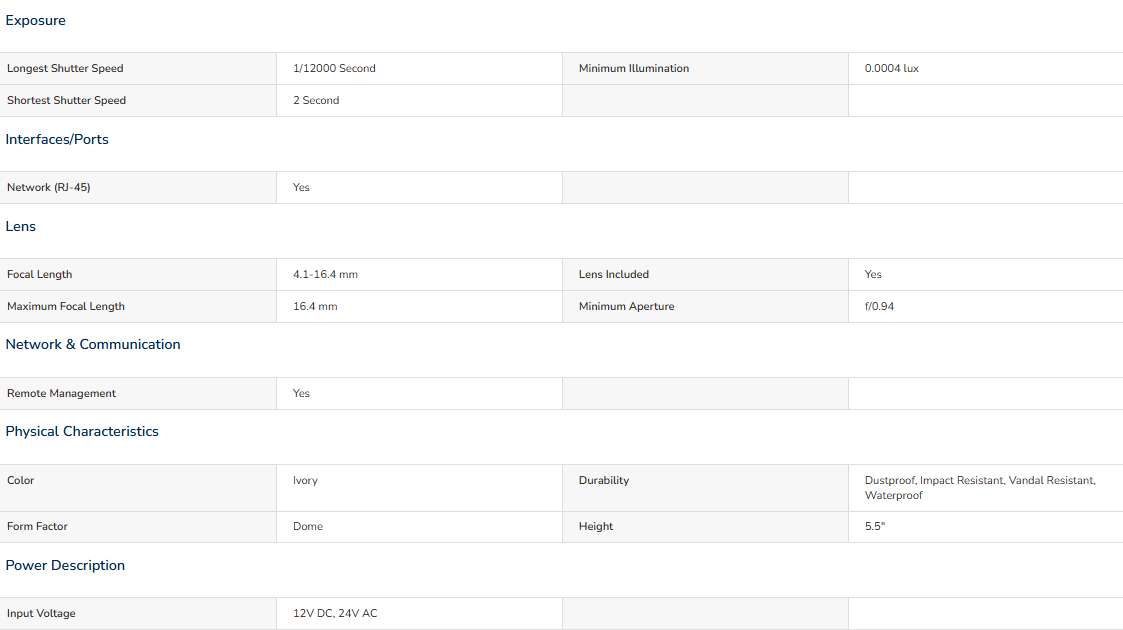This screenshot has width=1123, height=630.
Task: Click the Height 5.5" value
Action: [x=875, y=527]
